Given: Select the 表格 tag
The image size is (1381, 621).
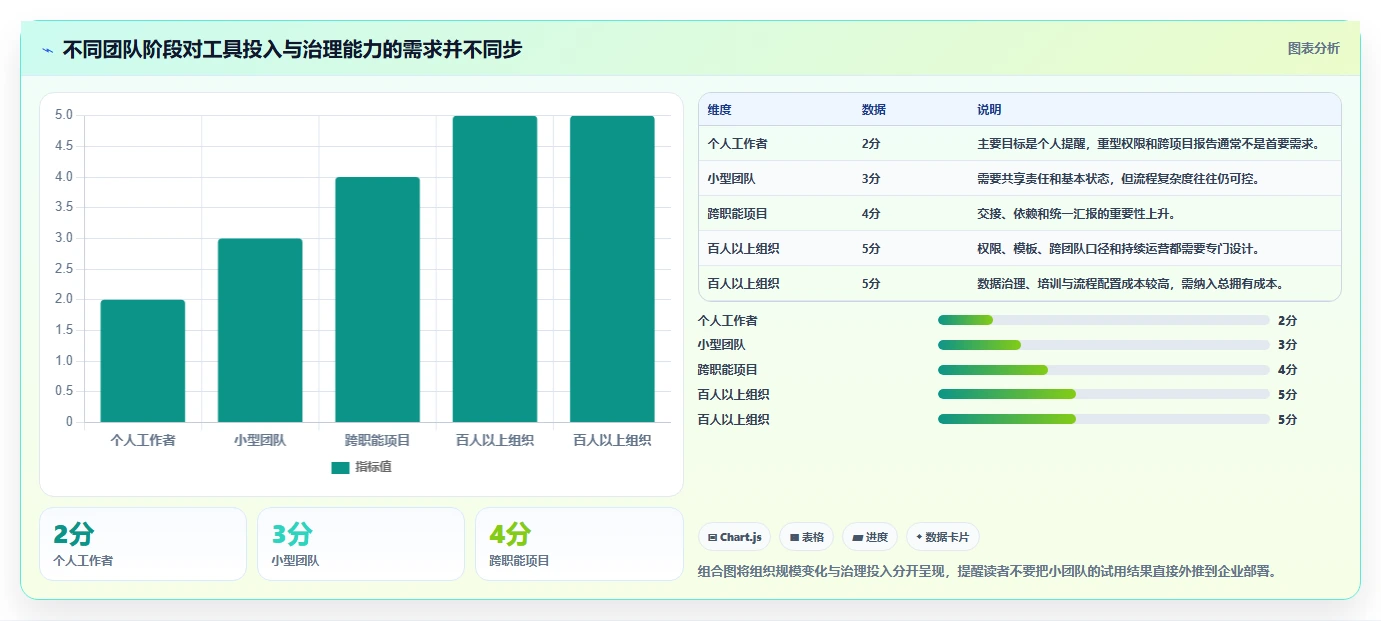Looking at the screenshot, I should pyautogui.click(x=806, y=537).
